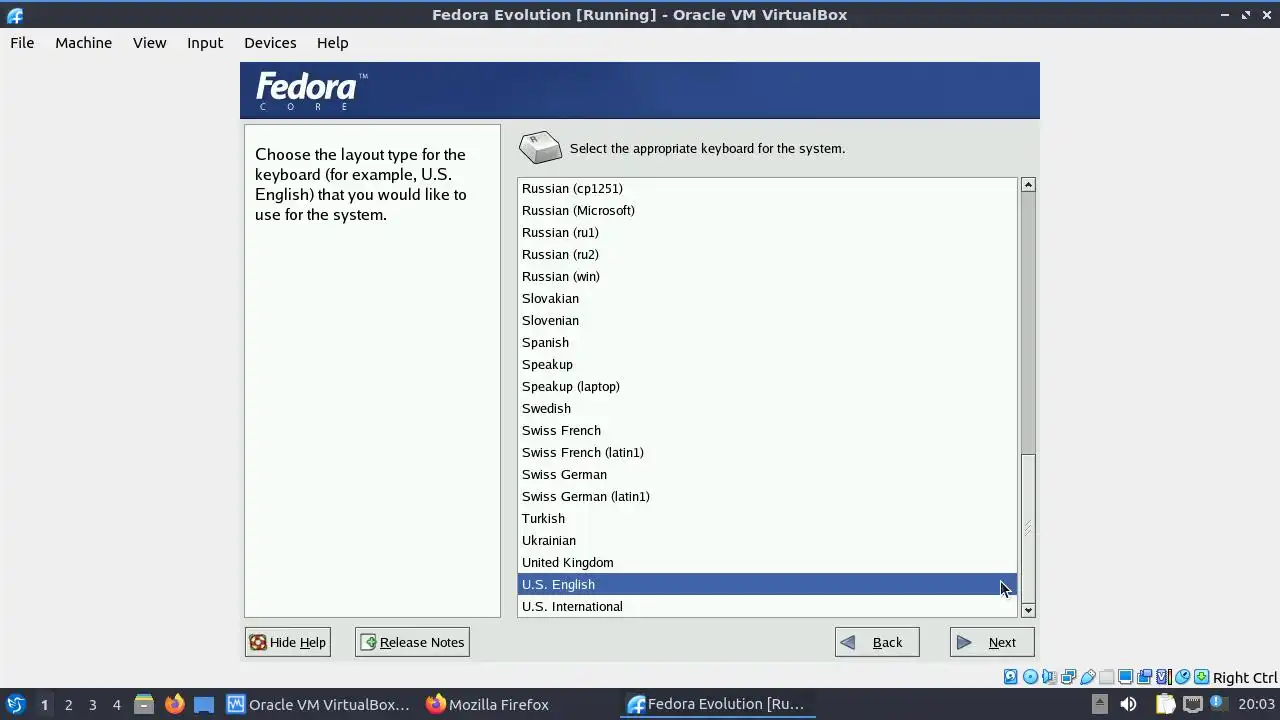Viewport: 1280px width, 720px height.
Task: Click the show desktop taskbar icon
Action: point(204,704)
